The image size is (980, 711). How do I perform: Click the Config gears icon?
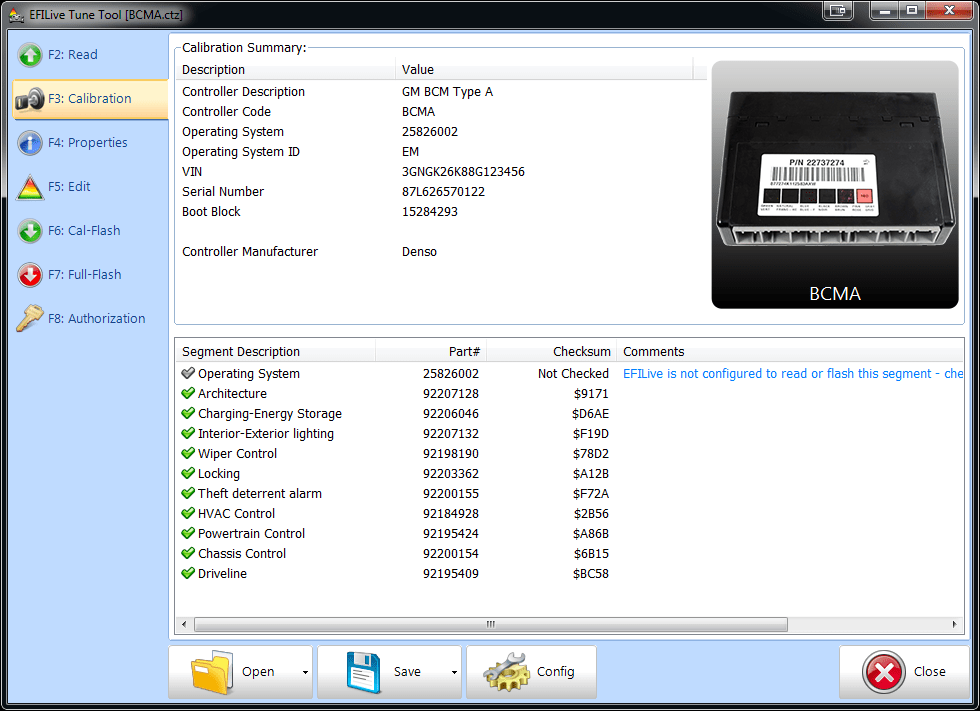[508, 671]
